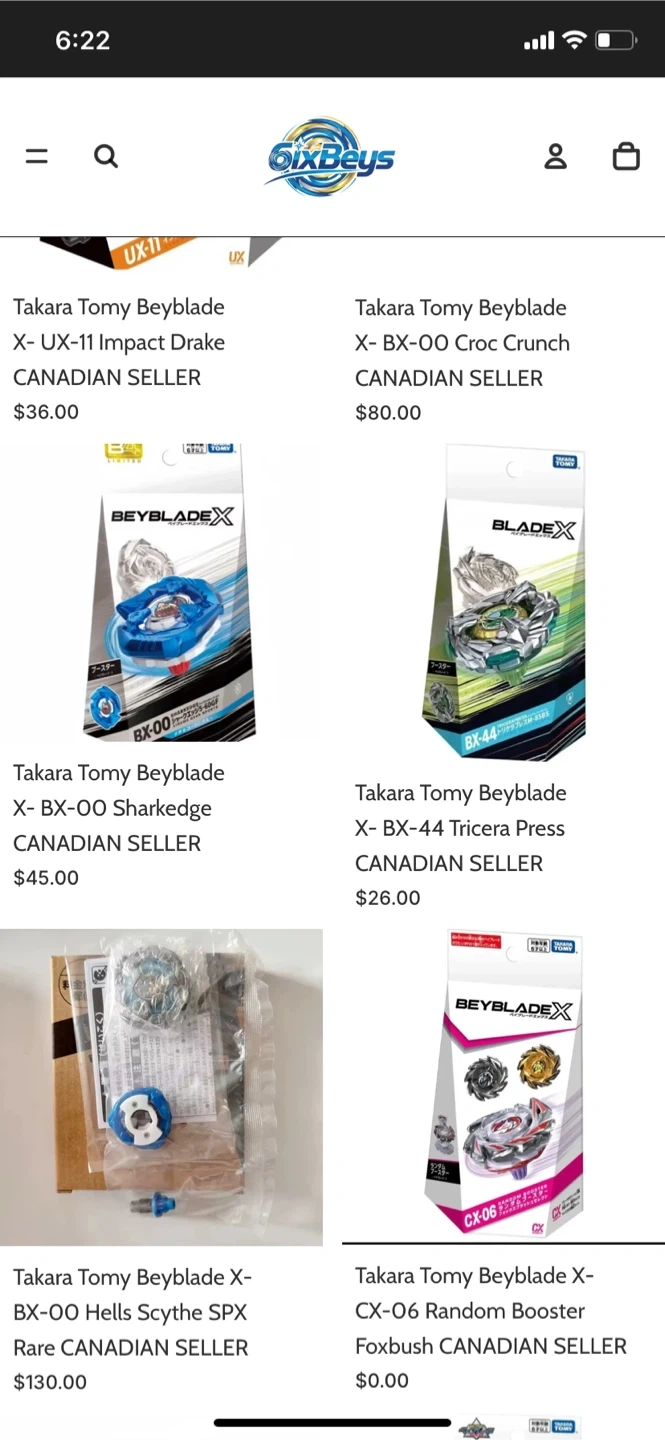Tap the battery indicator in status bar
The image size is (665, 1440).
[617, 40]
